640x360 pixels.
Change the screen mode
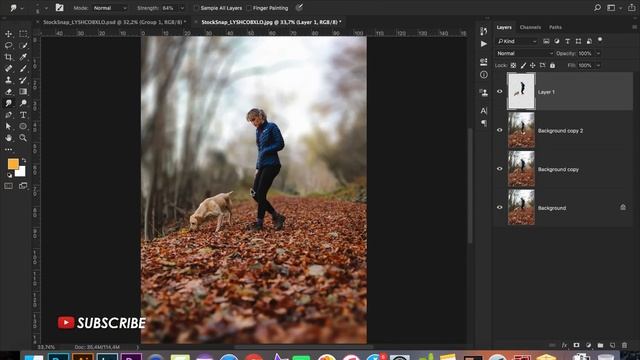pos(23,186)
